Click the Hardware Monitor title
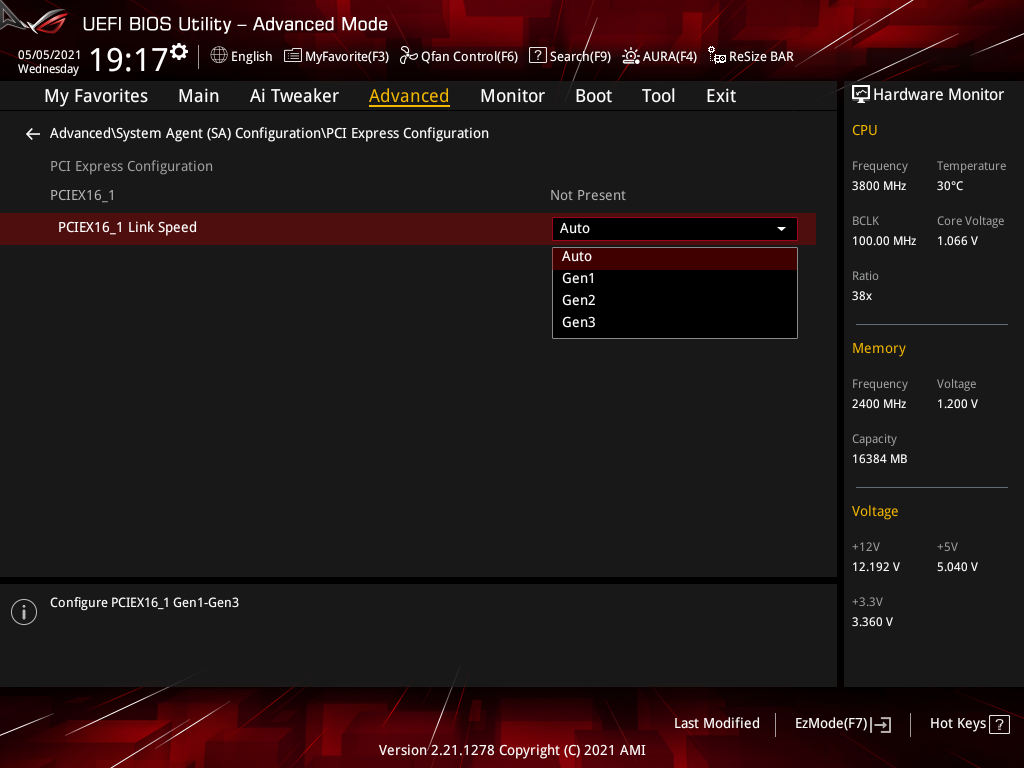This screenshot has width=1024, height=768. click(938, 95)
